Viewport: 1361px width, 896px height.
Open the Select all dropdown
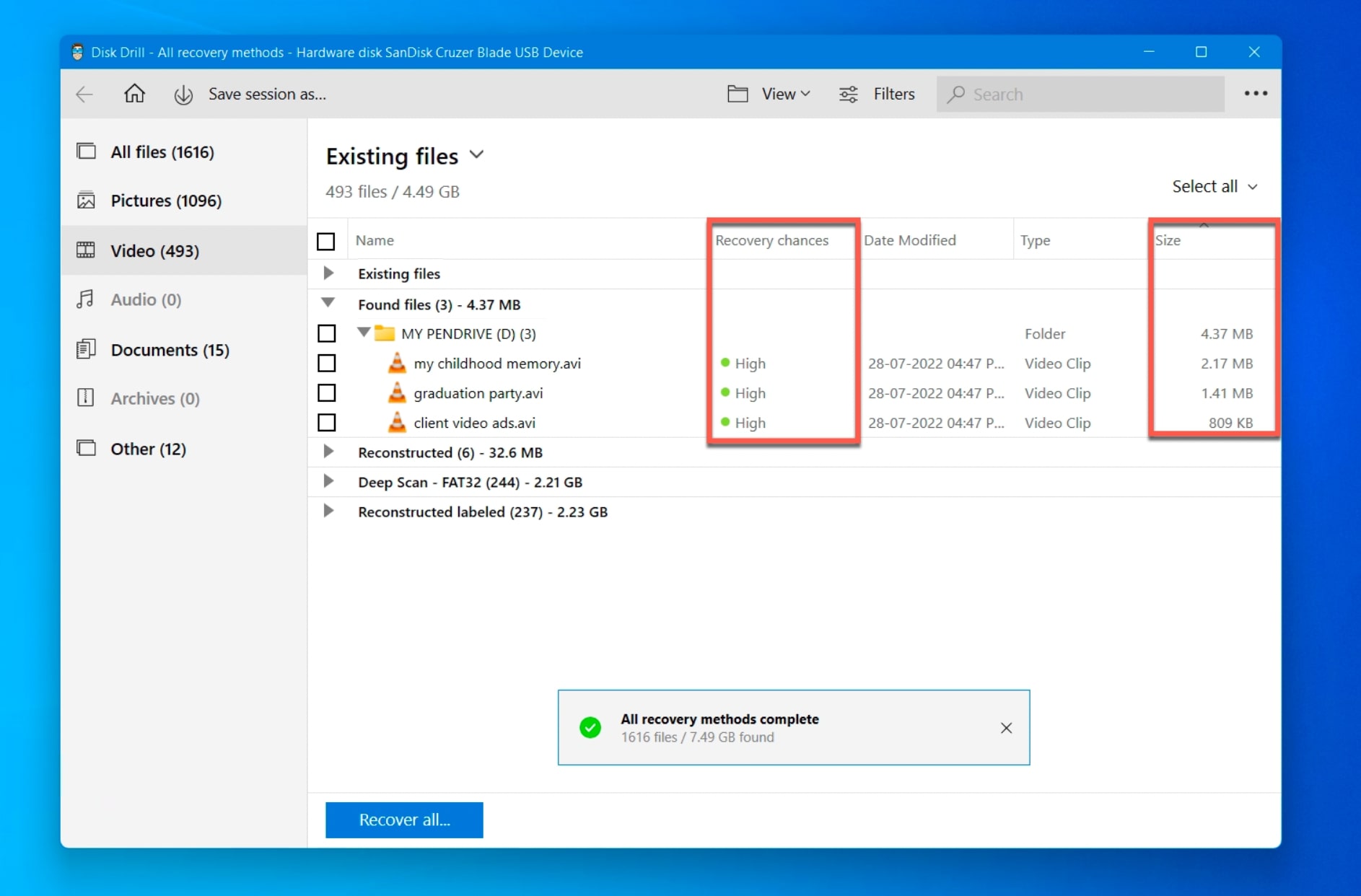1215,186
